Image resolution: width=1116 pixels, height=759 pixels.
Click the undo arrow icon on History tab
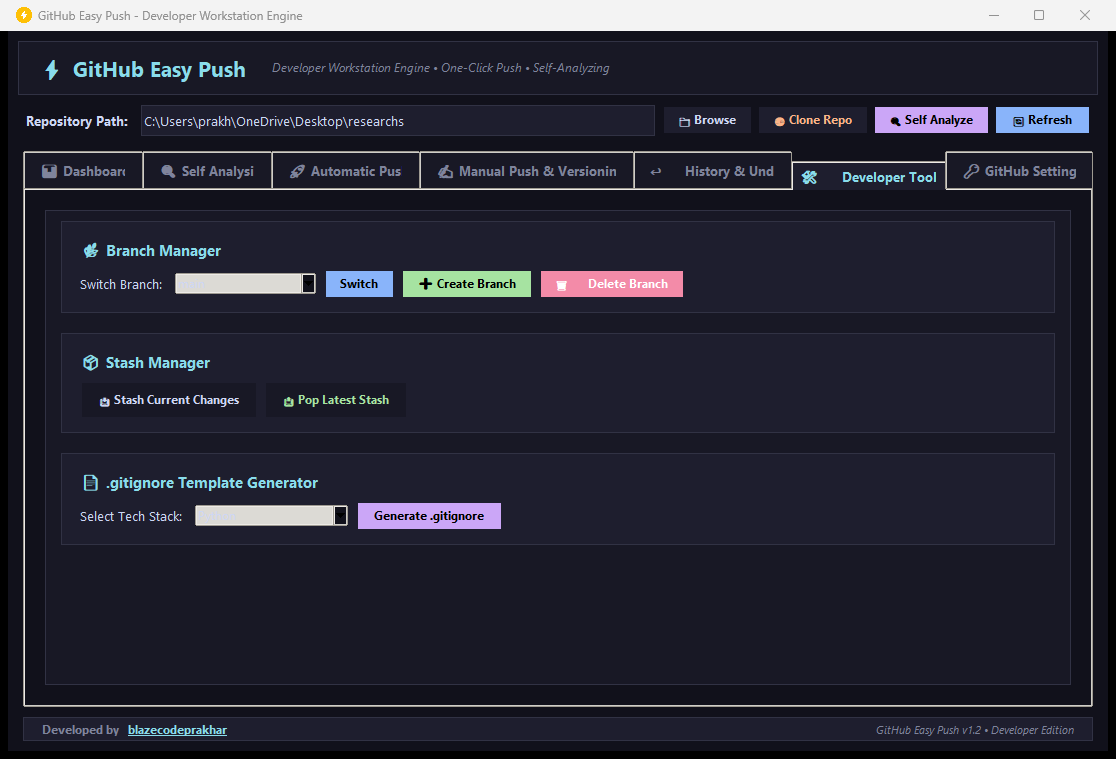[x=656, y=172]
